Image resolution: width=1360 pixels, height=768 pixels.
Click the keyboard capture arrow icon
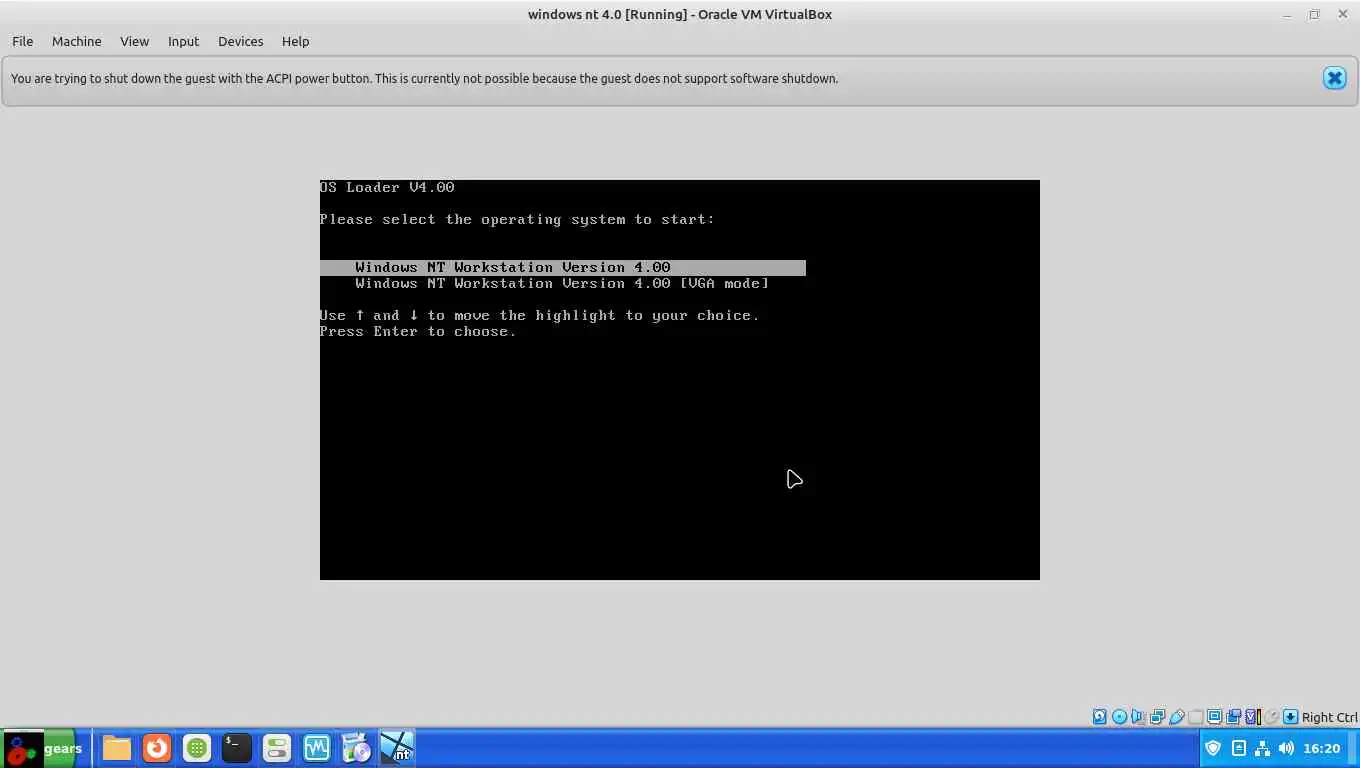(x=1291, y=717)
